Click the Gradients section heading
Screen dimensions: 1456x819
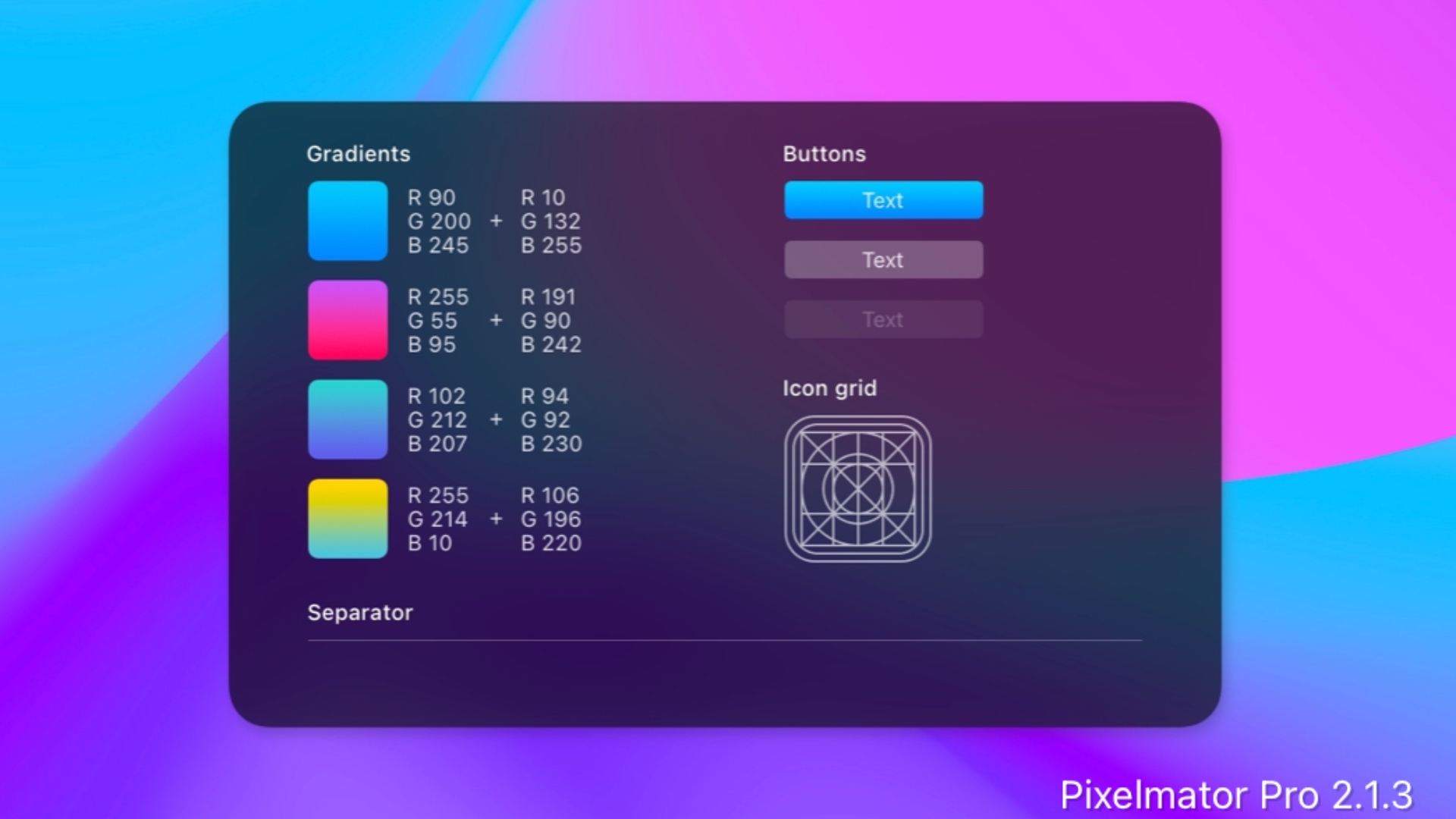coord(359,154)
